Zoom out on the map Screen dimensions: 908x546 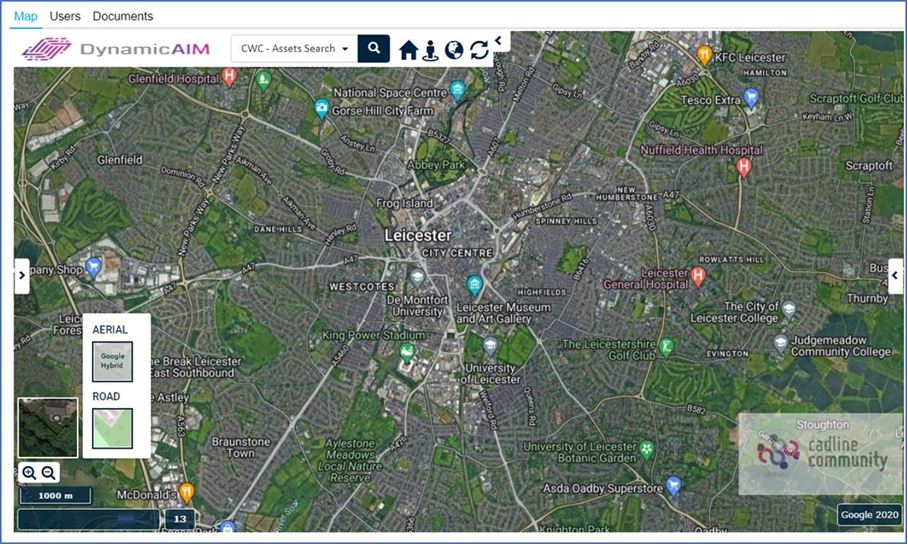[x=49, y=473]
